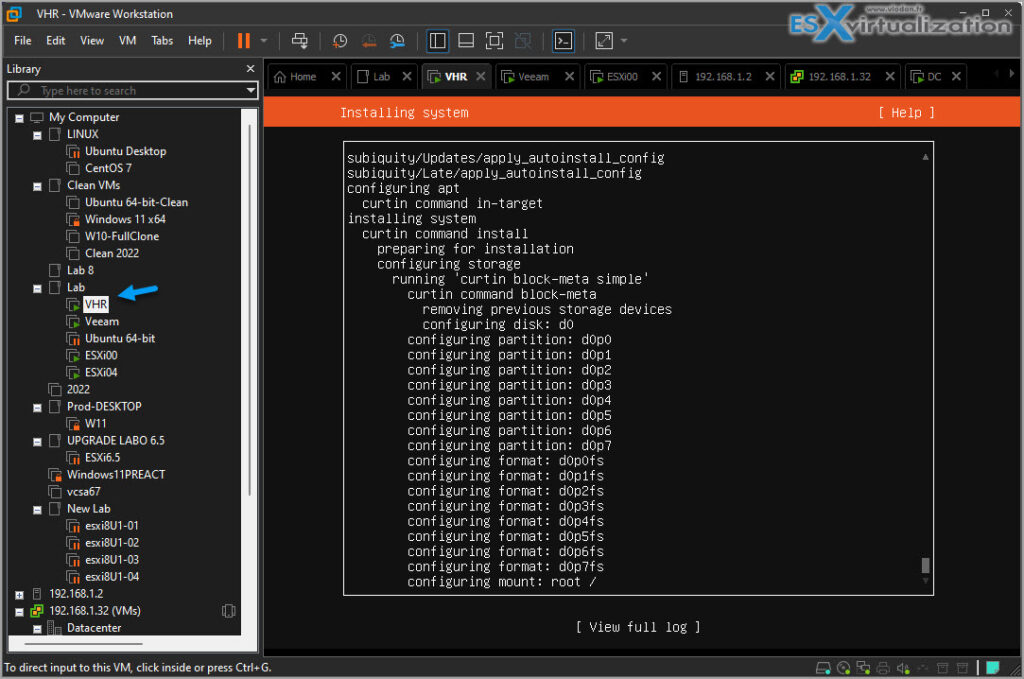
Task: Send Ctrl+Alt+Del to the guest OS
Action: pyautogui.click(x=299, y=40)
